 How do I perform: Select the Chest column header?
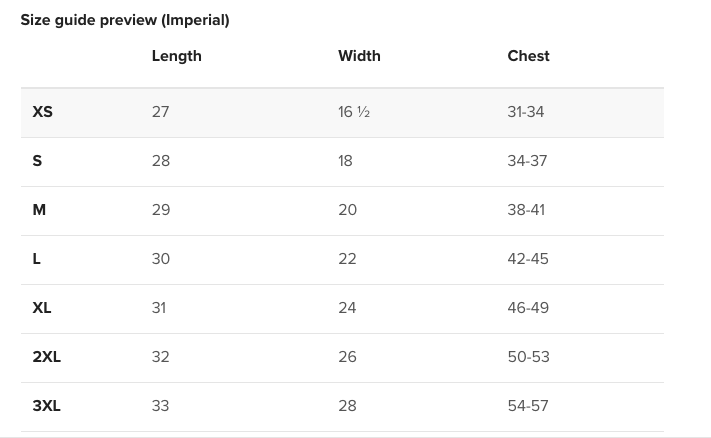pyautogui.click(x=528, y=56)
